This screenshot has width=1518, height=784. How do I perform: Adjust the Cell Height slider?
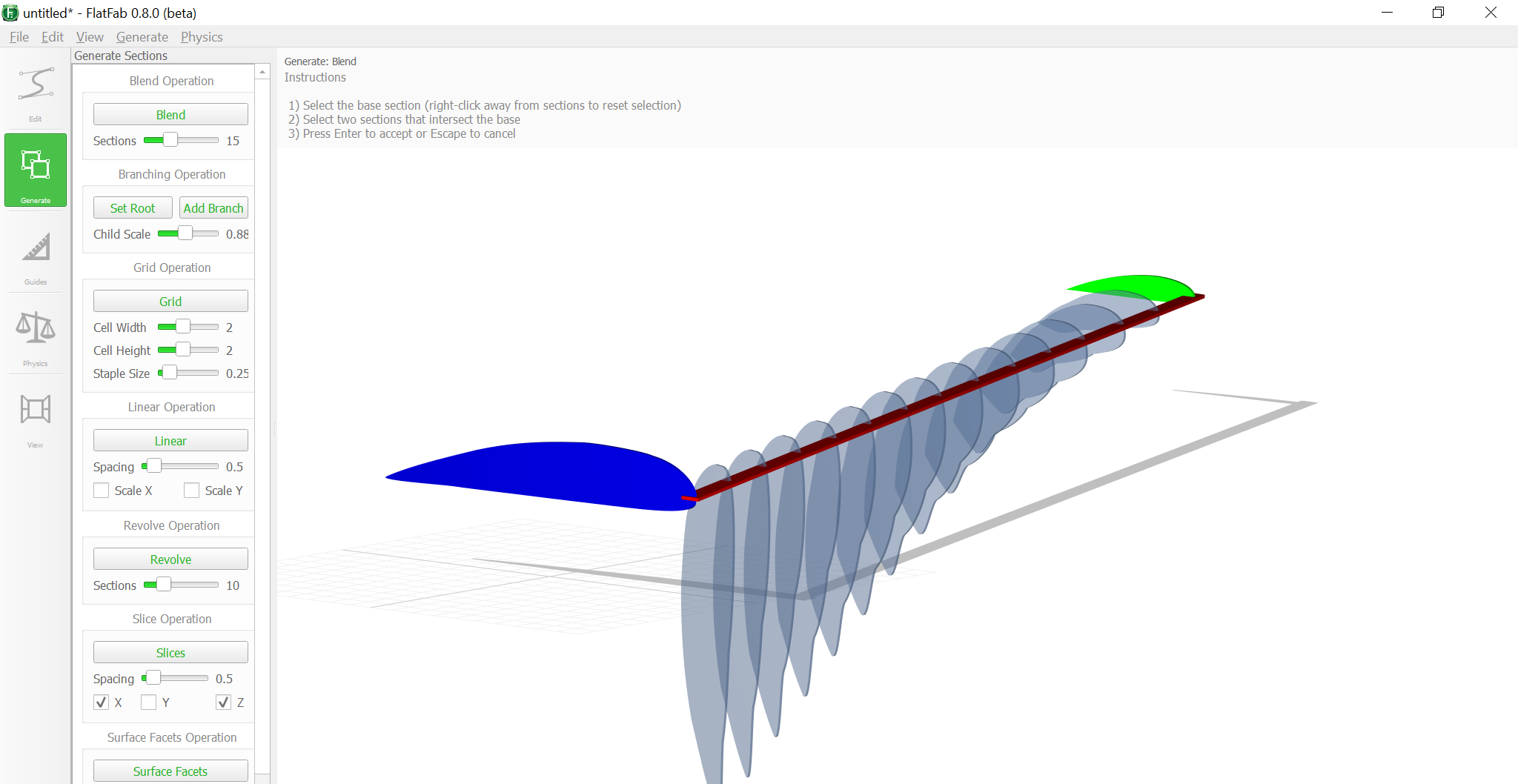pyautogui.click(x=183, y=350)
